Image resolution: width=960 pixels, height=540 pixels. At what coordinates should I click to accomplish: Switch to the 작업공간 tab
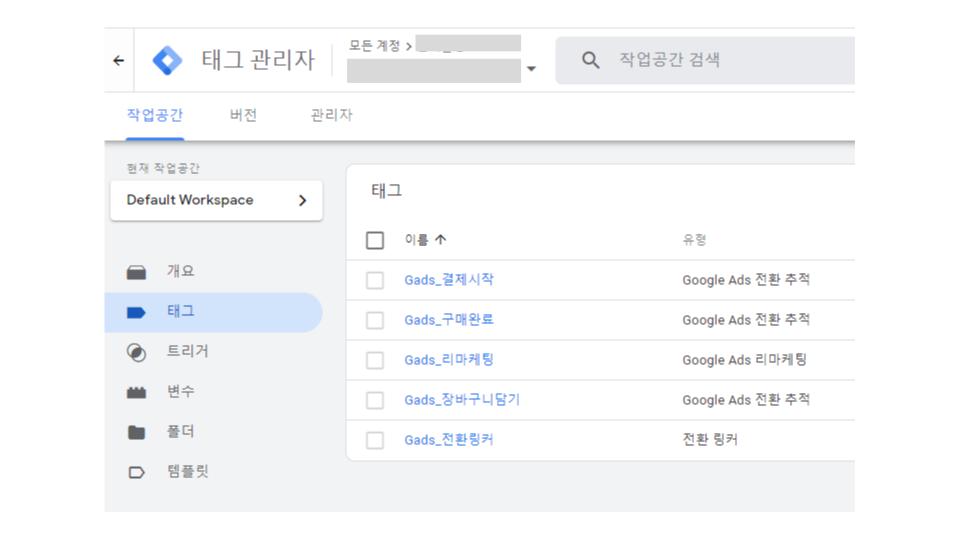[x=155, y=115]
